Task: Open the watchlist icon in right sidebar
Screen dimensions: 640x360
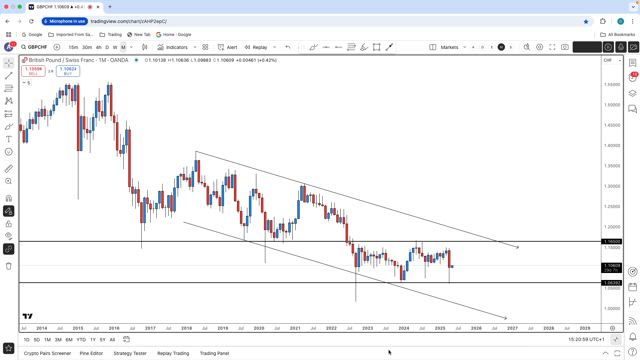Action: (632, 63)
